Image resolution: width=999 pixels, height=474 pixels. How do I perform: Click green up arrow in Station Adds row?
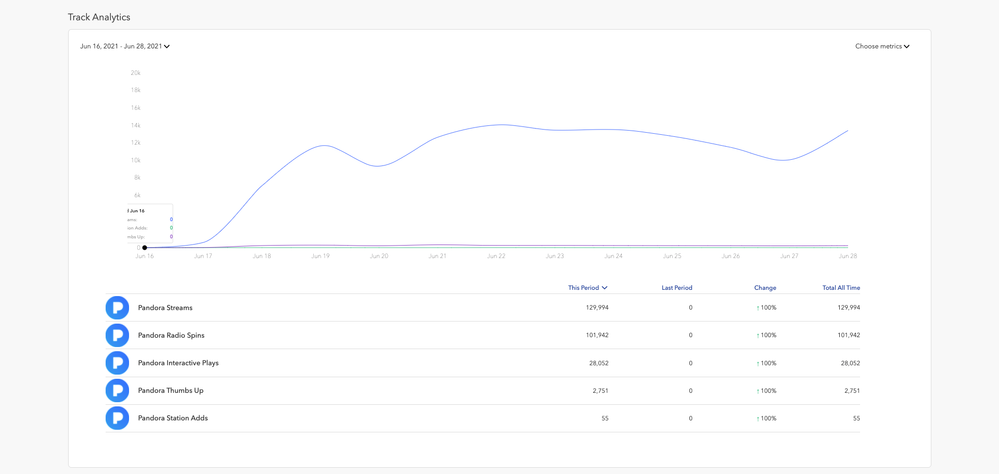(758, 419)
